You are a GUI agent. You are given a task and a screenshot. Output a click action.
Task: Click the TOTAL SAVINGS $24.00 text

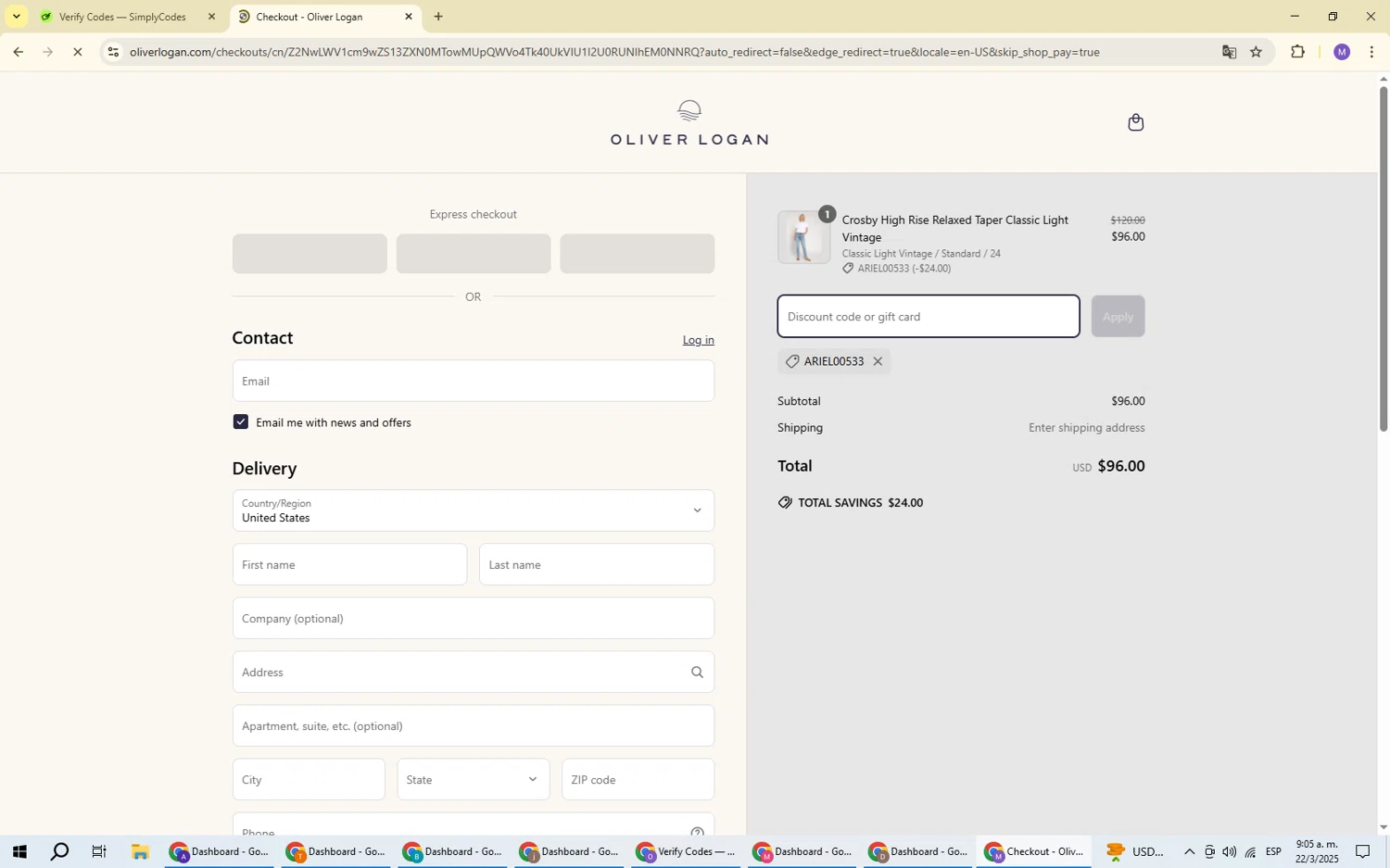coord(861,503)
